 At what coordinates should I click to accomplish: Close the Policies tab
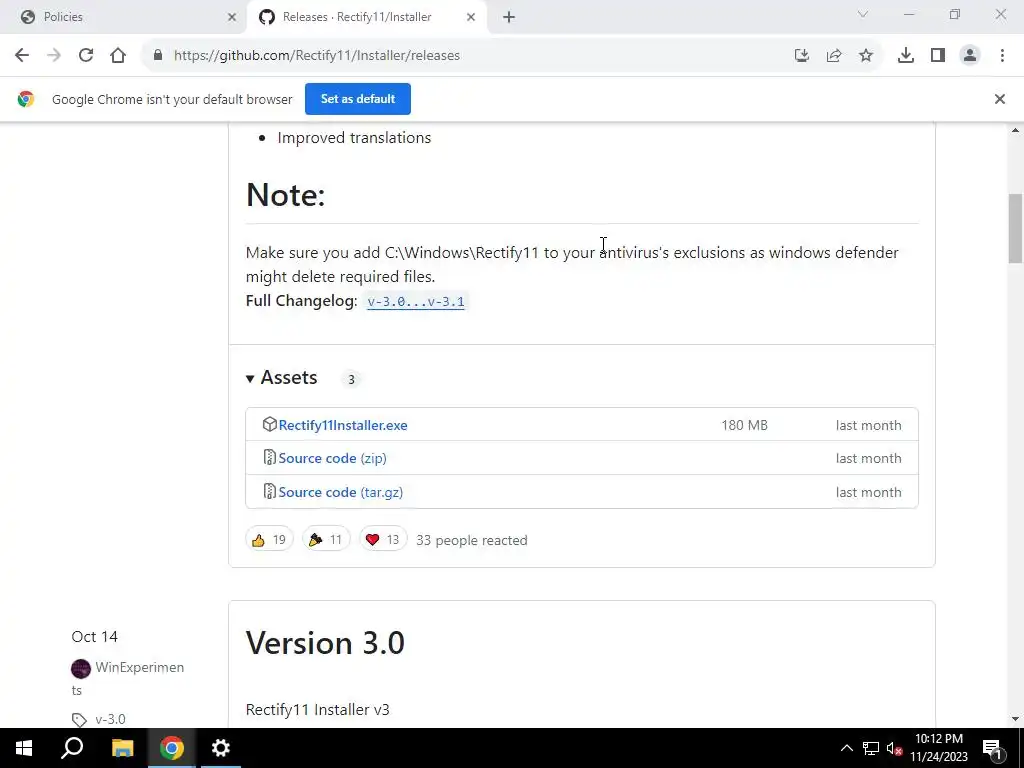(x=232, y=18)
